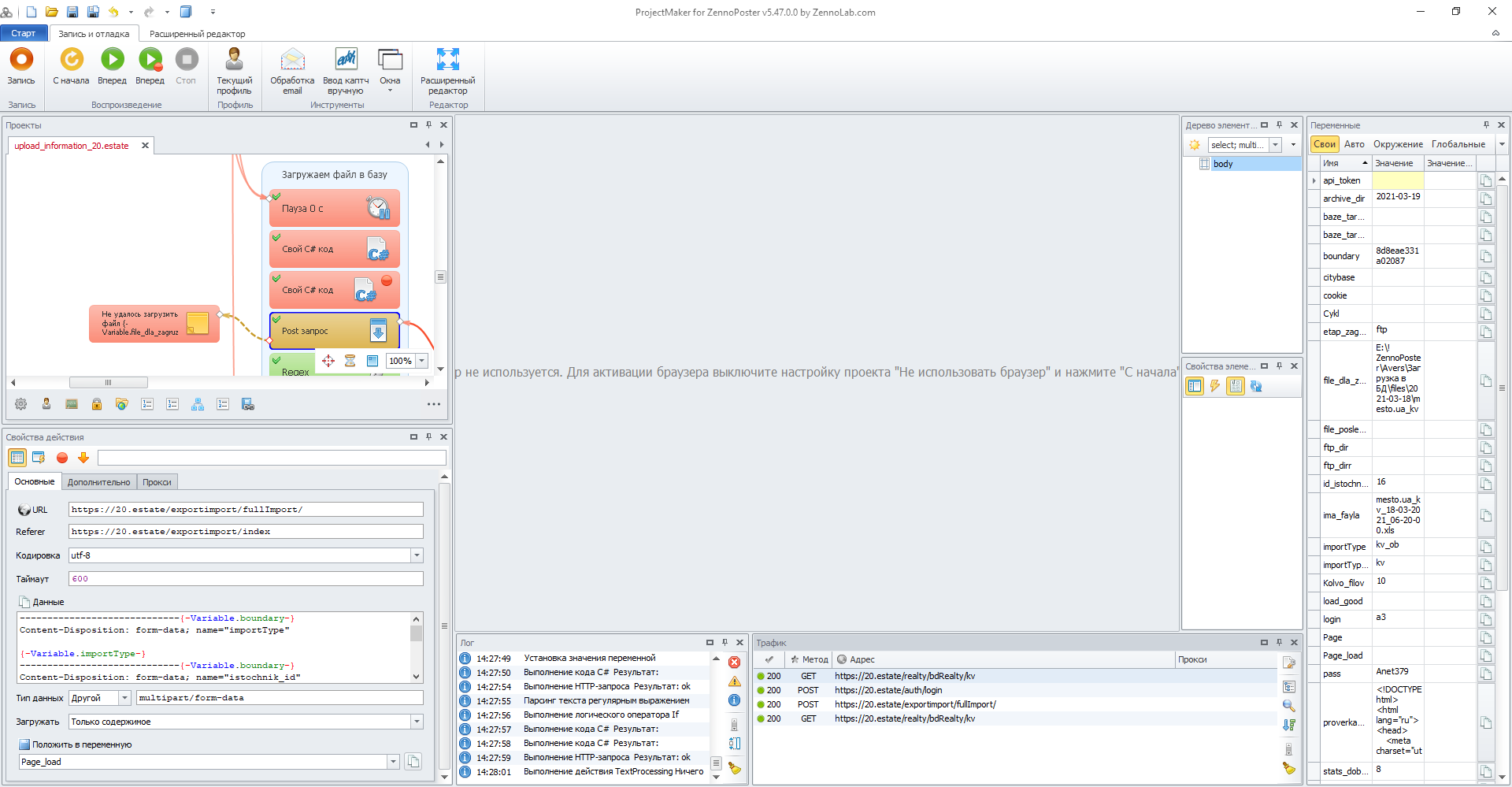Clear the log with the broom icon
The image size is (1512, 787).
coord(735,768)
